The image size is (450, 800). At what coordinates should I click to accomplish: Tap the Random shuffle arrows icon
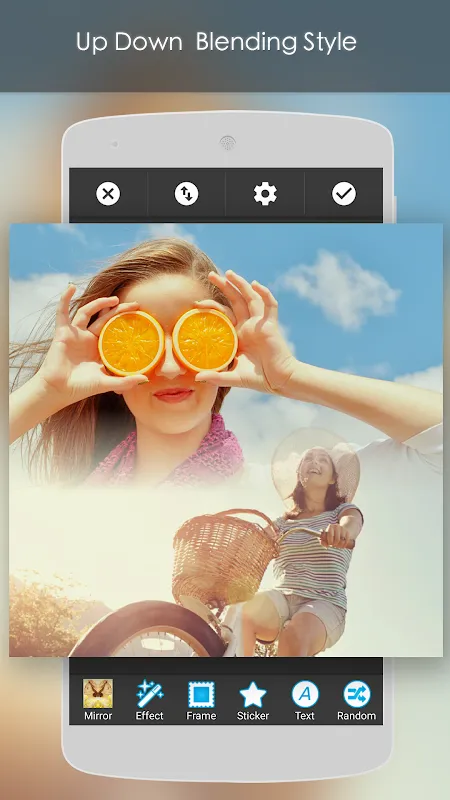point(357,694)
